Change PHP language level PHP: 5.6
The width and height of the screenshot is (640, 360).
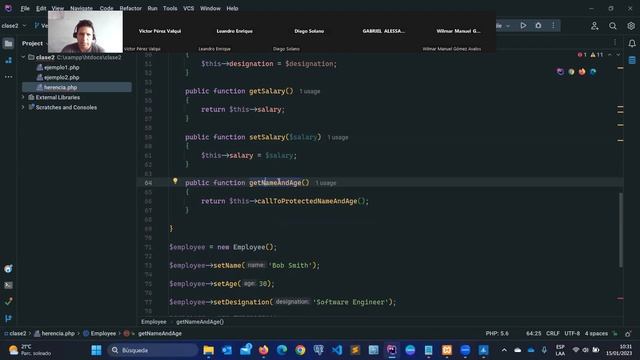[497, 333]
